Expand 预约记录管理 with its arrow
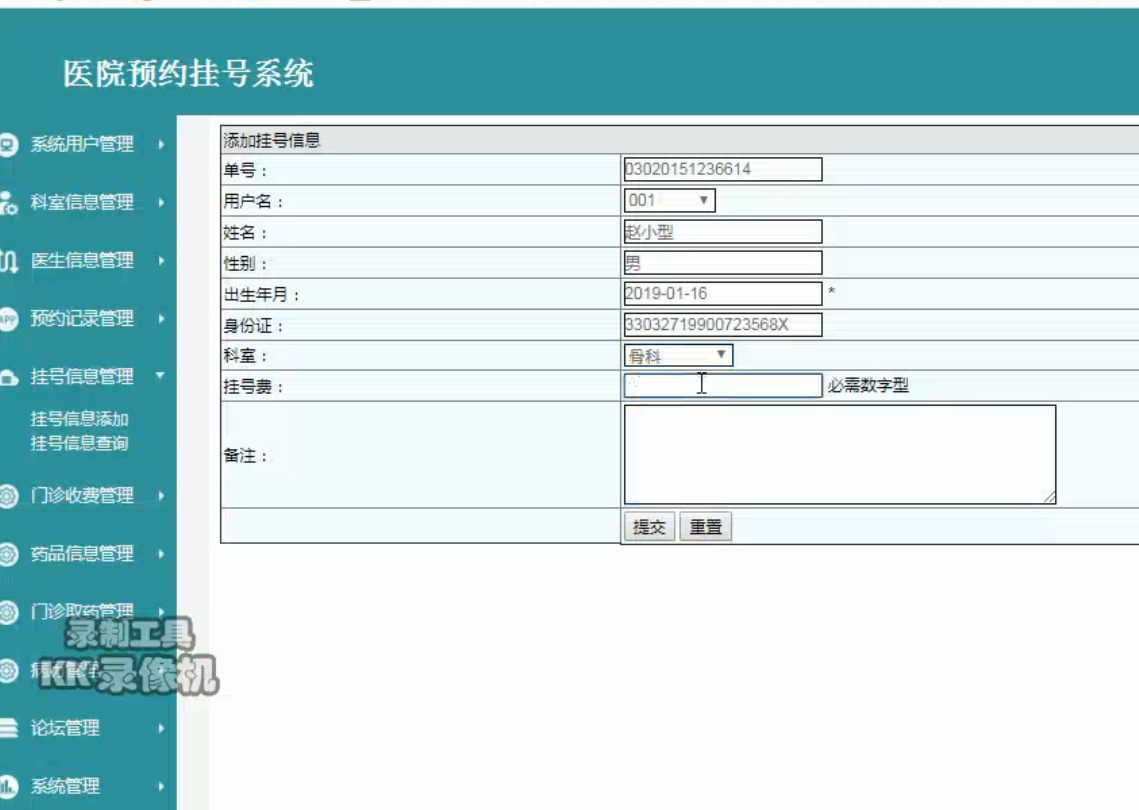Image resolution: width=1139 pixels, height=810 pixels. [x=161, y=319]
